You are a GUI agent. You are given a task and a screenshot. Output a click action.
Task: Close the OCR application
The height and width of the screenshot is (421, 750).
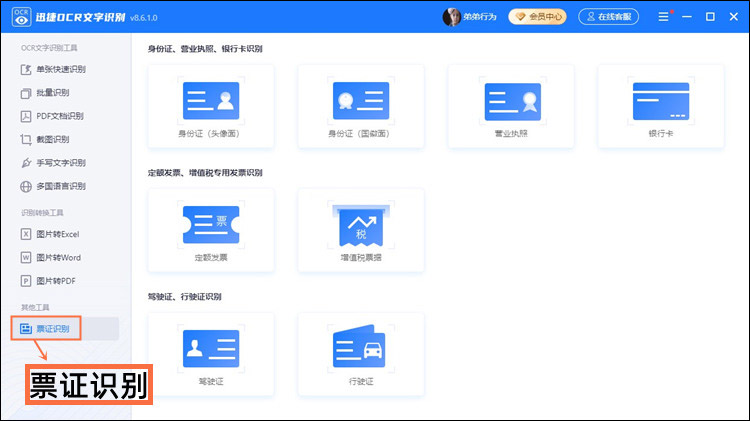(734, 17)
